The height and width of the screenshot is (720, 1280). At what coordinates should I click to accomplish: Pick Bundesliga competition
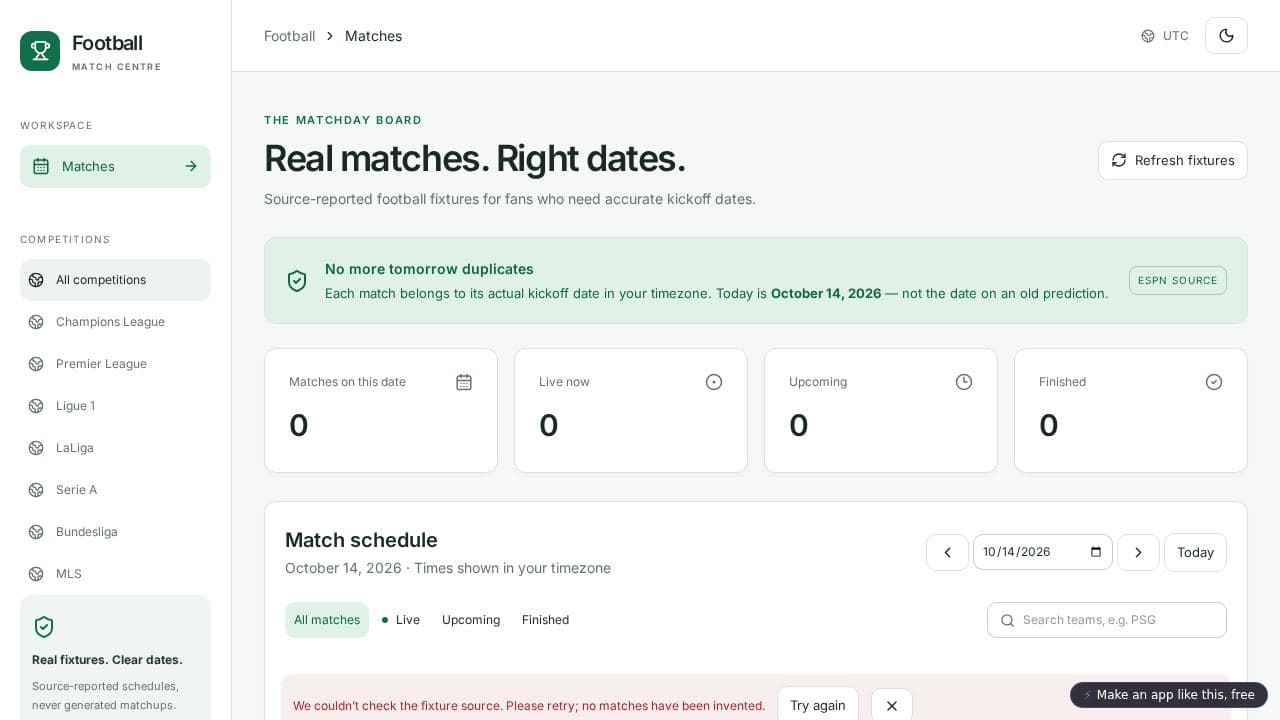click(x=115, y=532)
